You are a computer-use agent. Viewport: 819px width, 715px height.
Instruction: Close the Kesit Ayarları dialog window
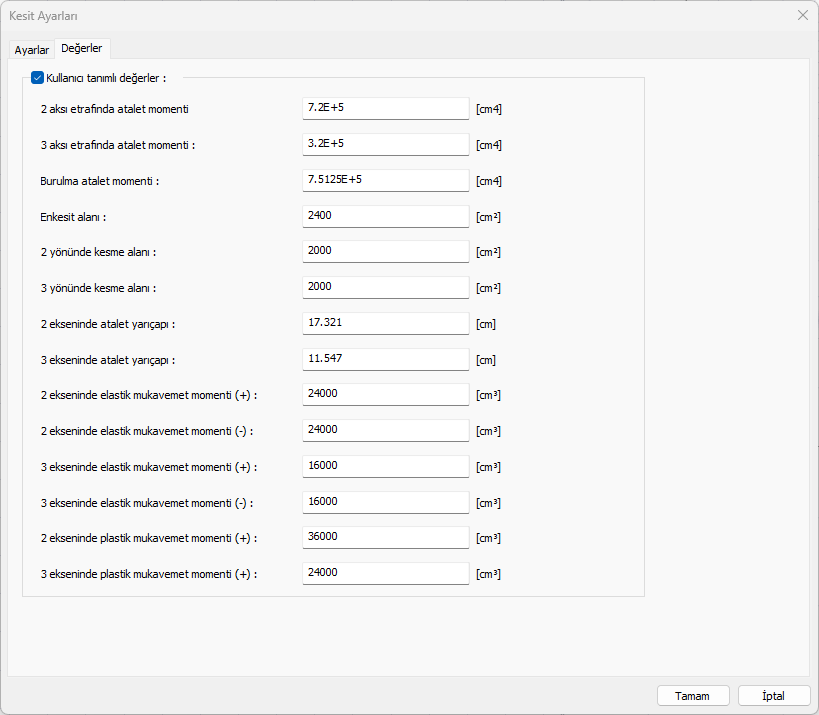point(802,15)
